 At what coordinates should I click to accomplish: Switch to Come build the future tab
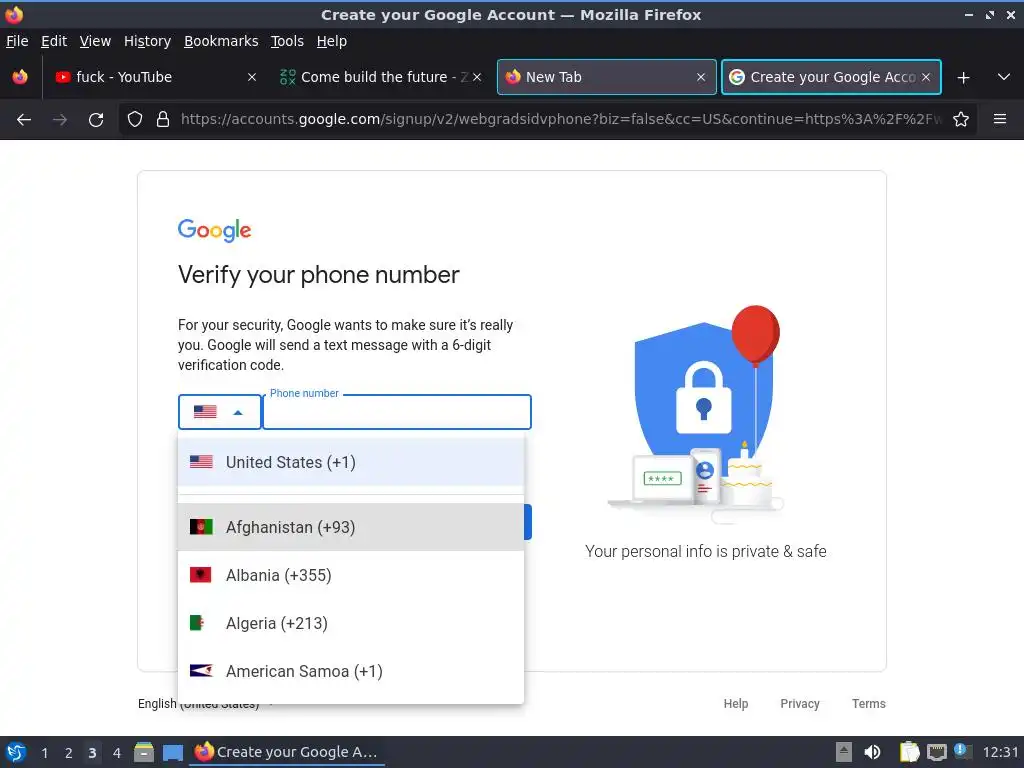(x=381, y=77)
